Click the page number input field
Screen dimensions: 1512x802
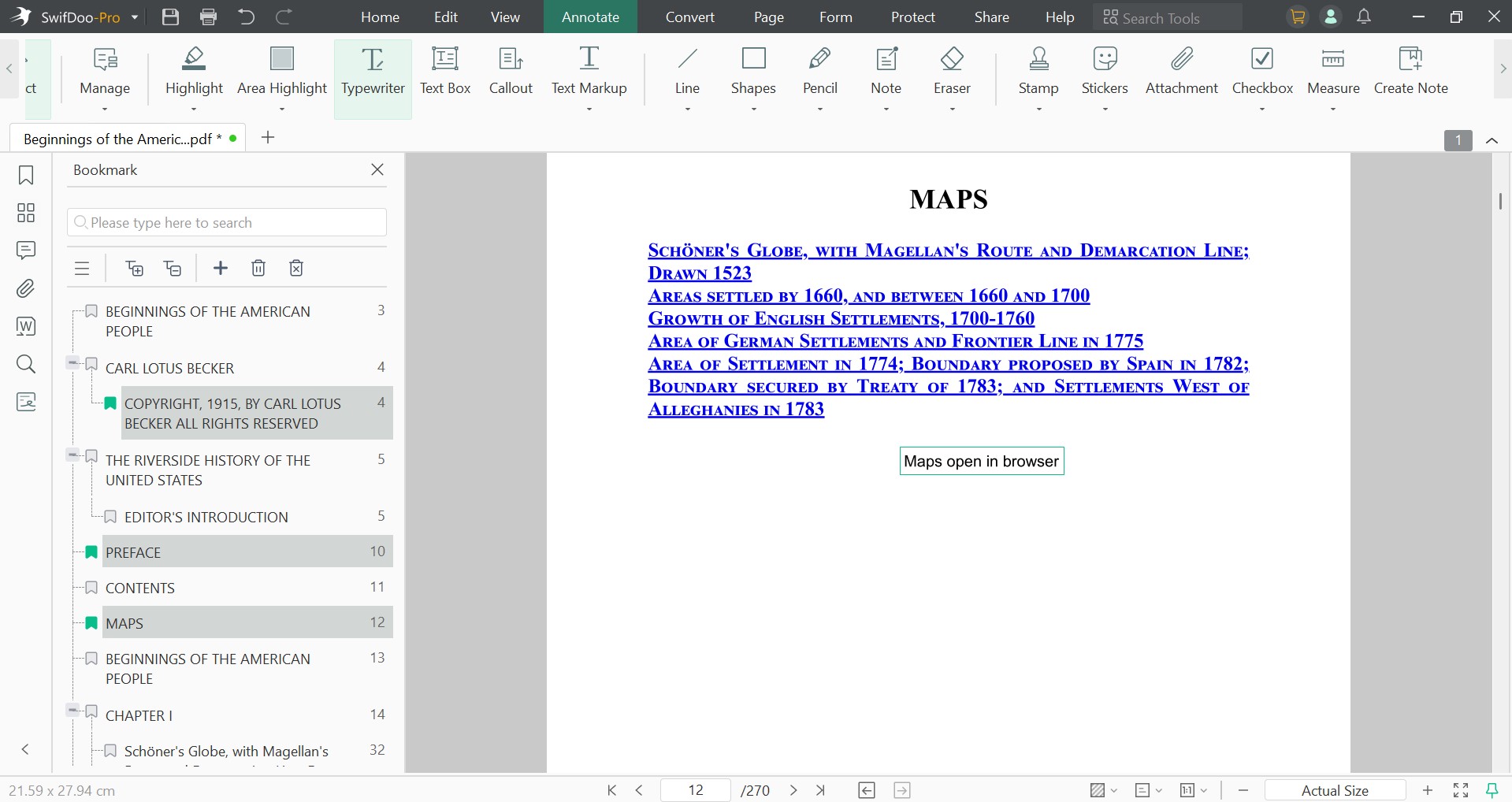[696, 790]
